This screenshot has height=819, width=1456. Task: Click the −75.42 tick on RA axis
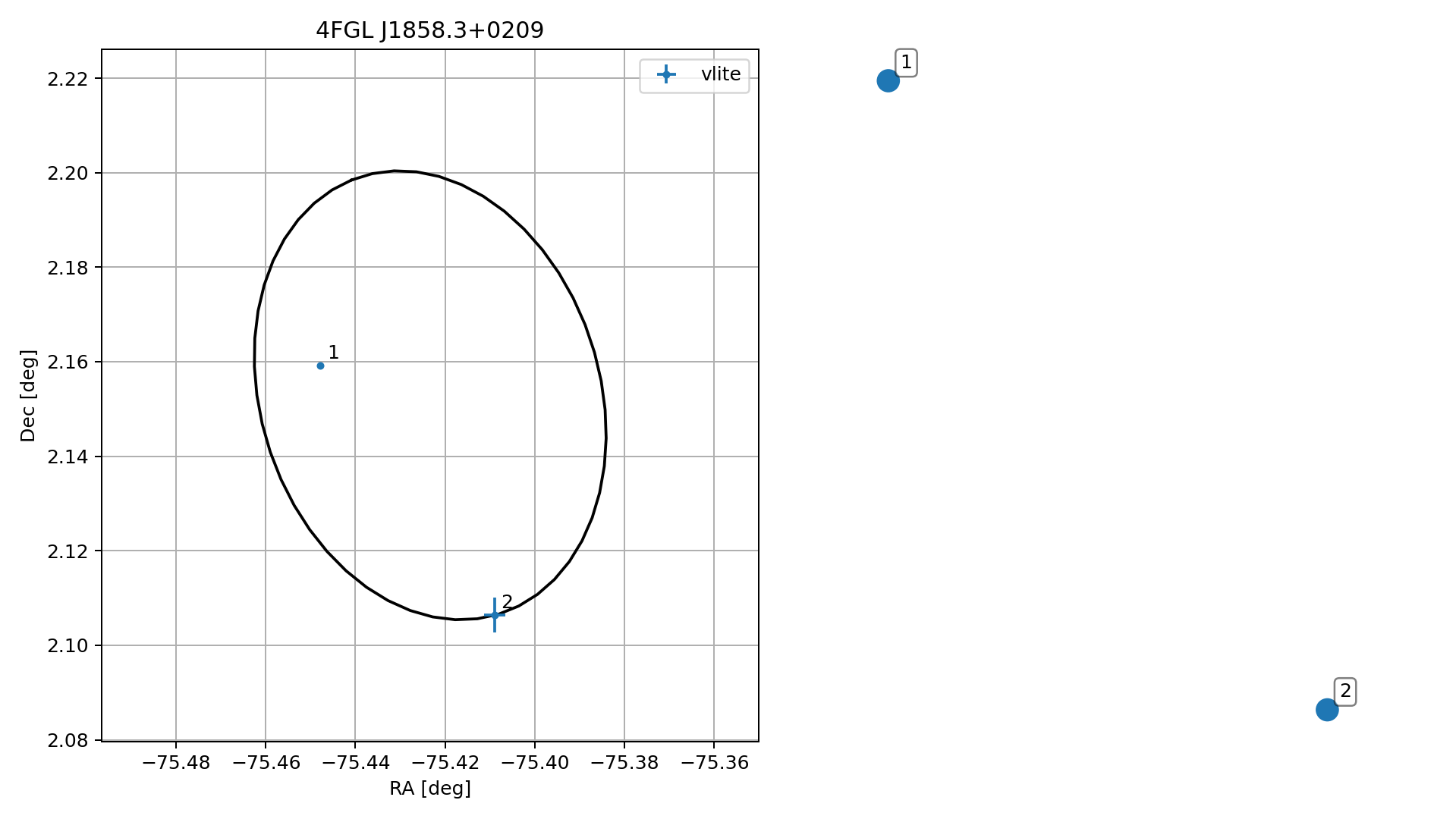(445, 763)
